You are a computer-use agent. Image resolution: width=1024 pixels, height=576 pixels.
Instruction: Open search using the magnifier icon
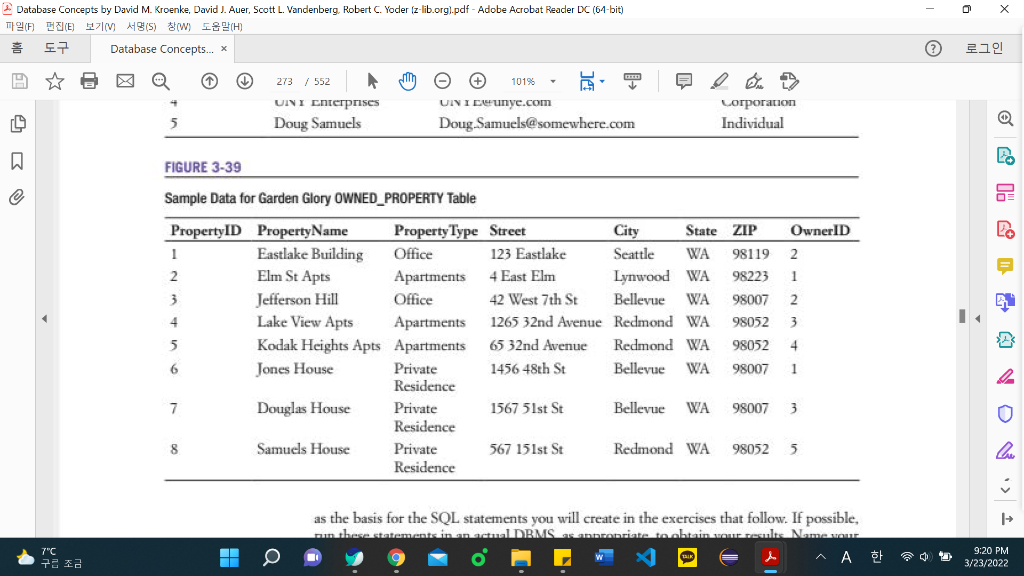160,81
